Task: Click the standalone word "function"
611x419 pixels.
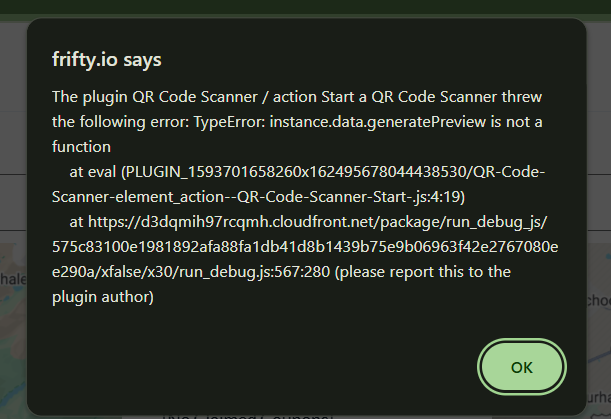Action: (82, 146)
